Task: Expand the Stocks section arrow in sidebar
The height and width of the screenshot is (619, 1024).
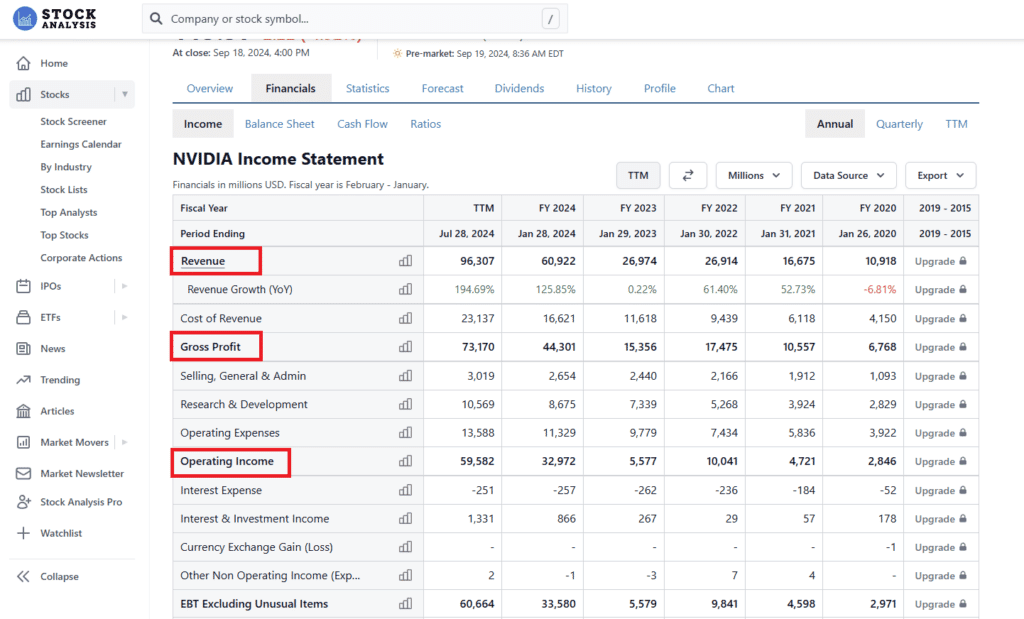Action: click(x=125, y=95)
